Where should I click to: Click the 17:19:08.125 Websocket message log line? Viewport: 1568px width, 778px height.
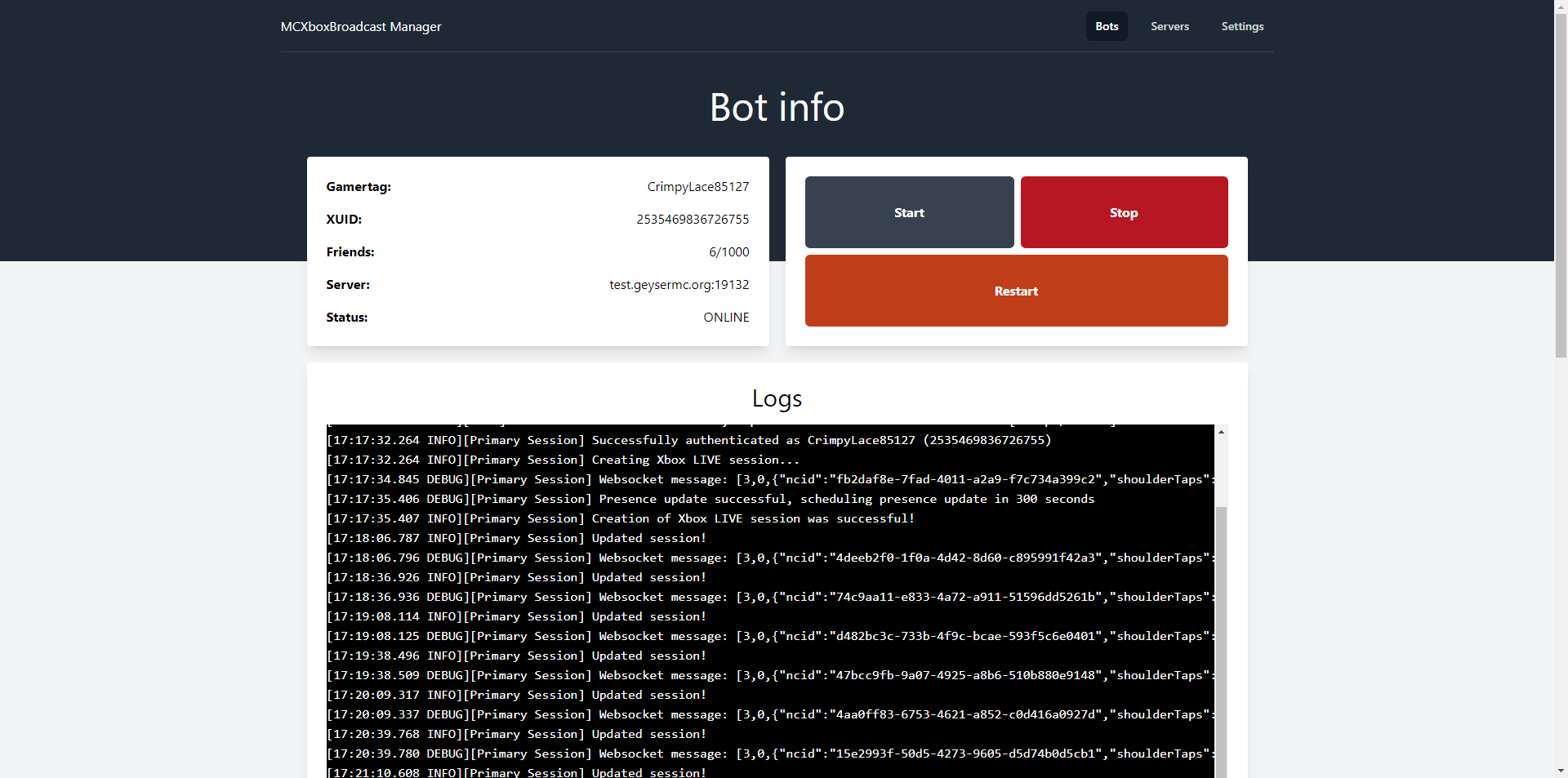point(771,636)
